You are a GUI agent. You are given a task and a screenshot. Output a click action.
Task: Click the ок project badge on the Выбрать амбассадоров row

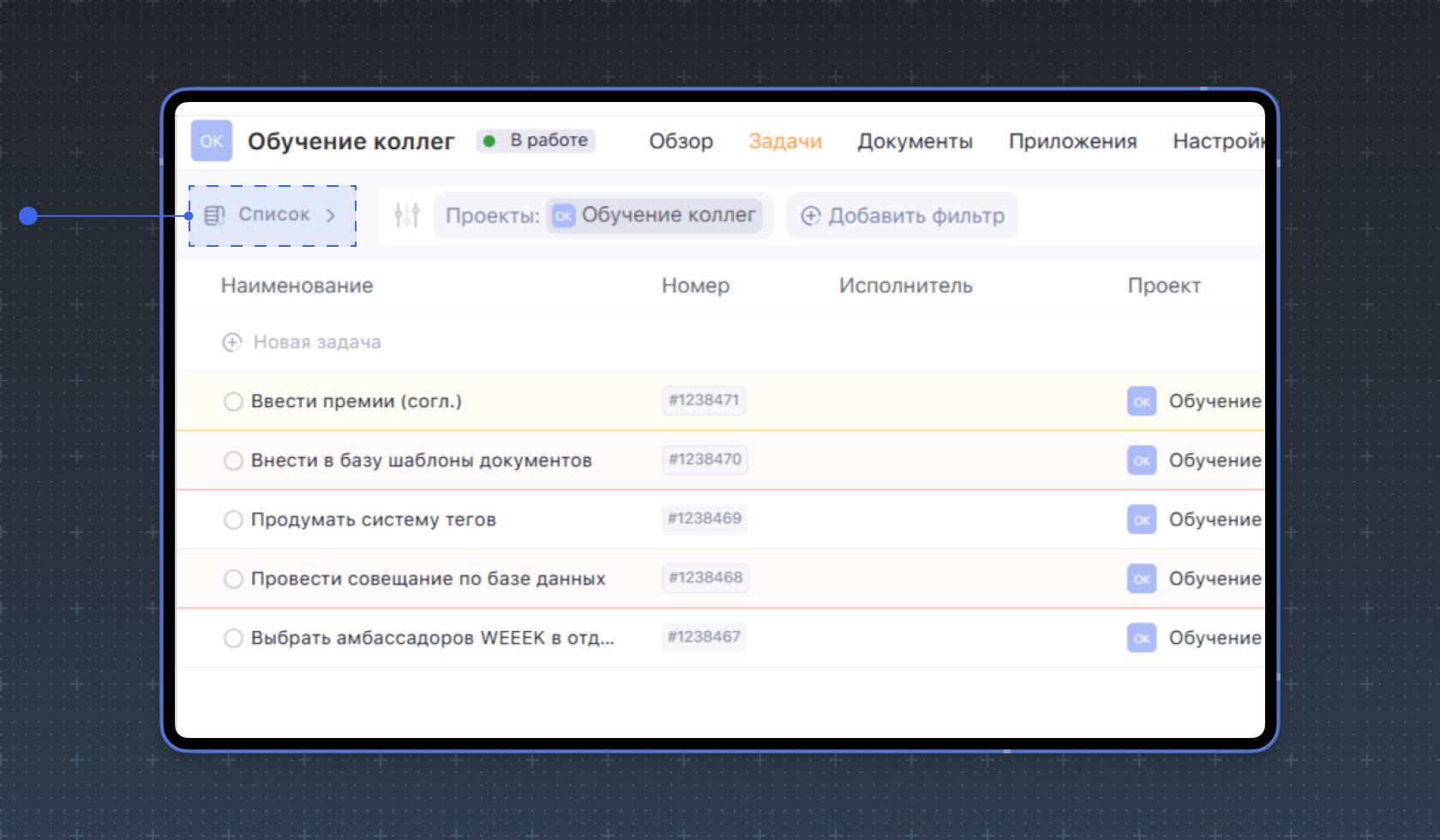click(1141, 638)
